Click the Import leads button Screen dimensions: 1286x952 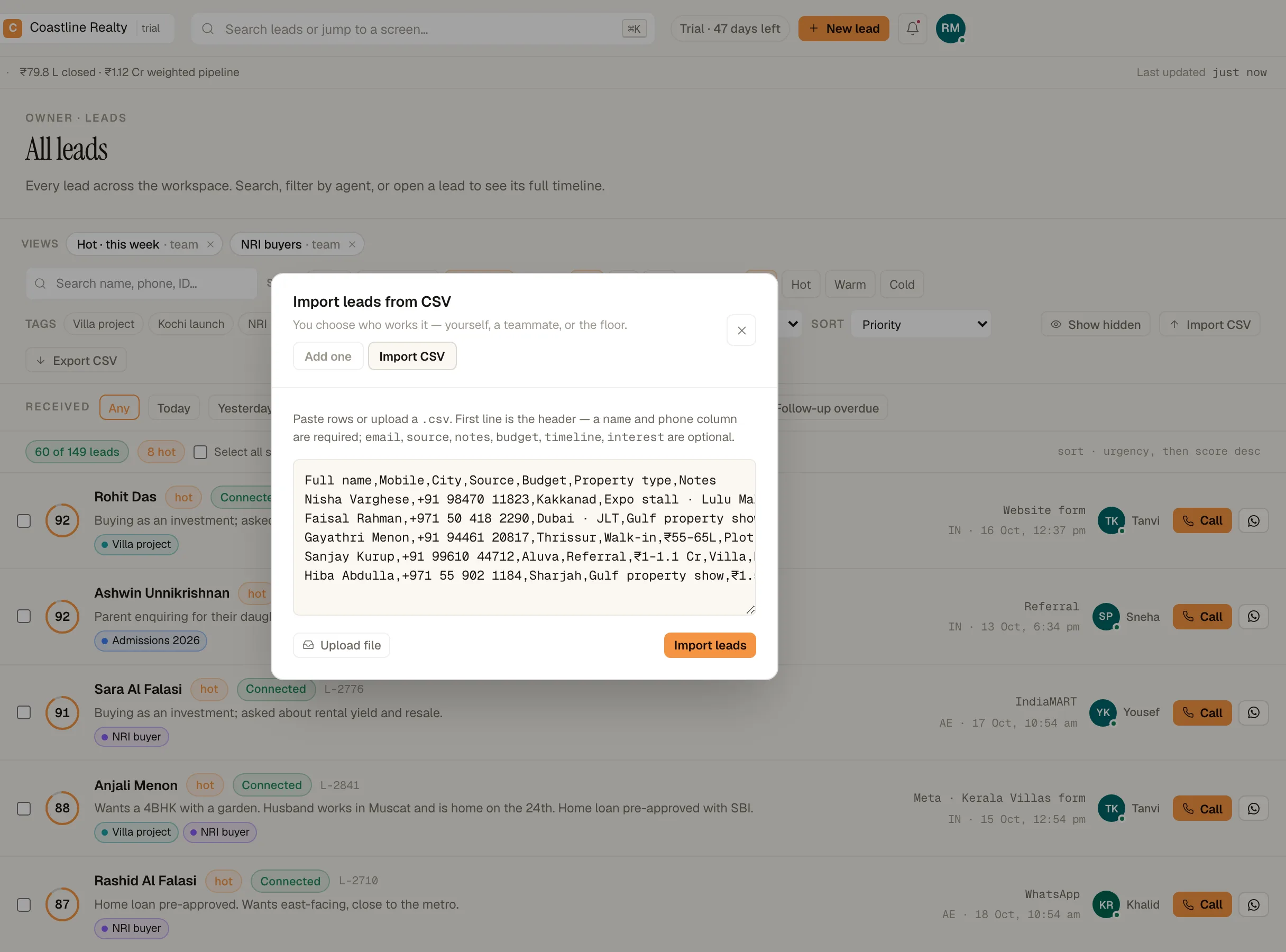click(x=710, y=645)
